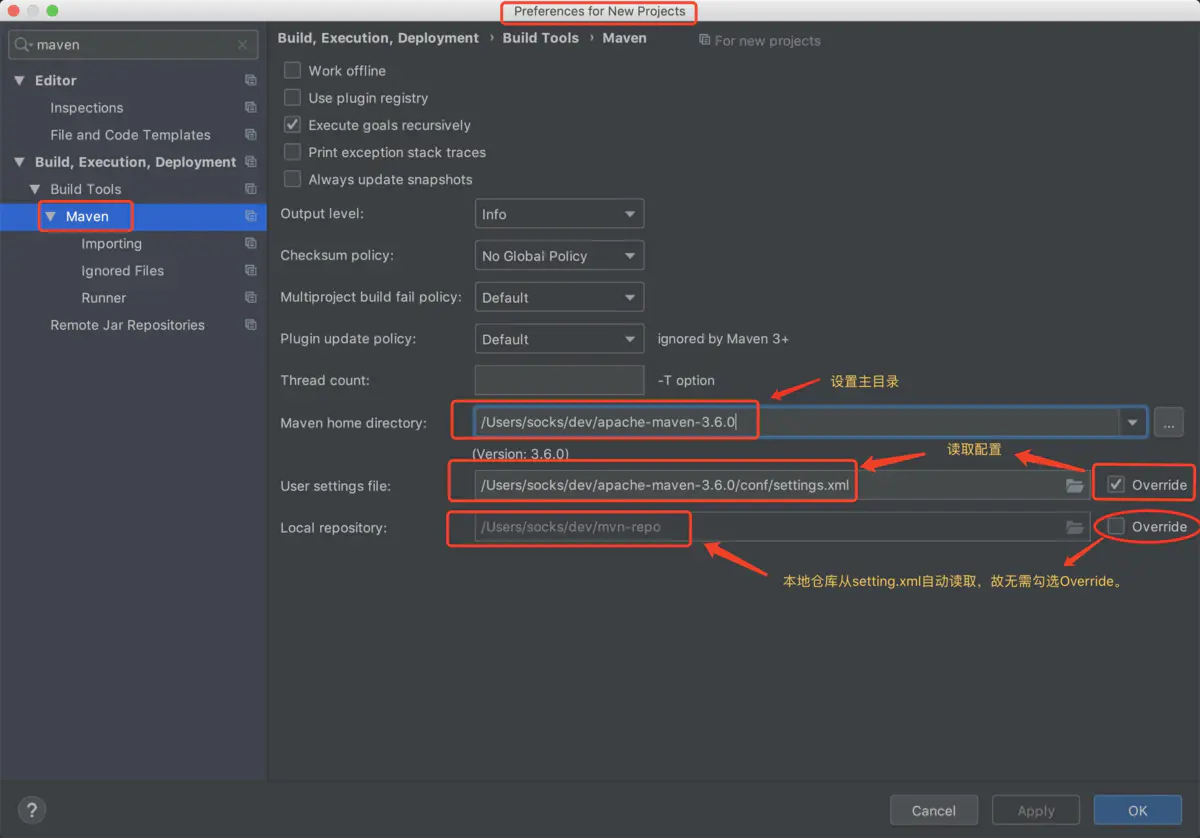Image resolution: width=1200 pixels, height=838 pixels.
Task: Click the help question mark icon
Action: click(x=31, y=809)
